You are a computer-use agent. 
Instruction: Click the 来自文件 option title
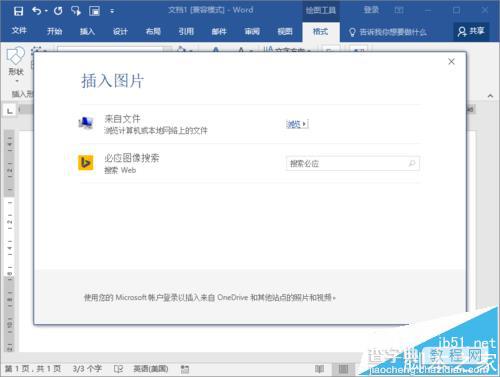coord(122,119)
